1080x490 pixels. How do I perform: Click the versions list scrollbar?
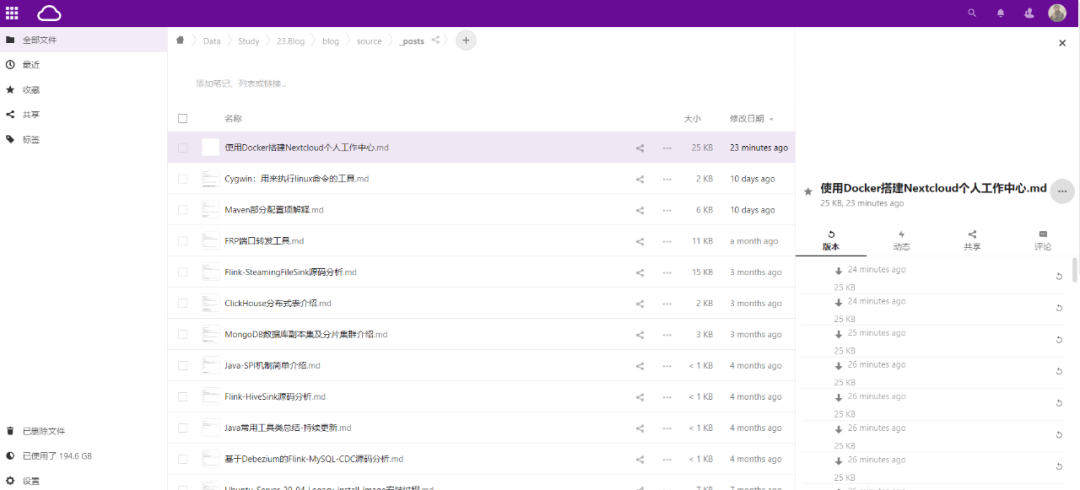[1075, 270]
